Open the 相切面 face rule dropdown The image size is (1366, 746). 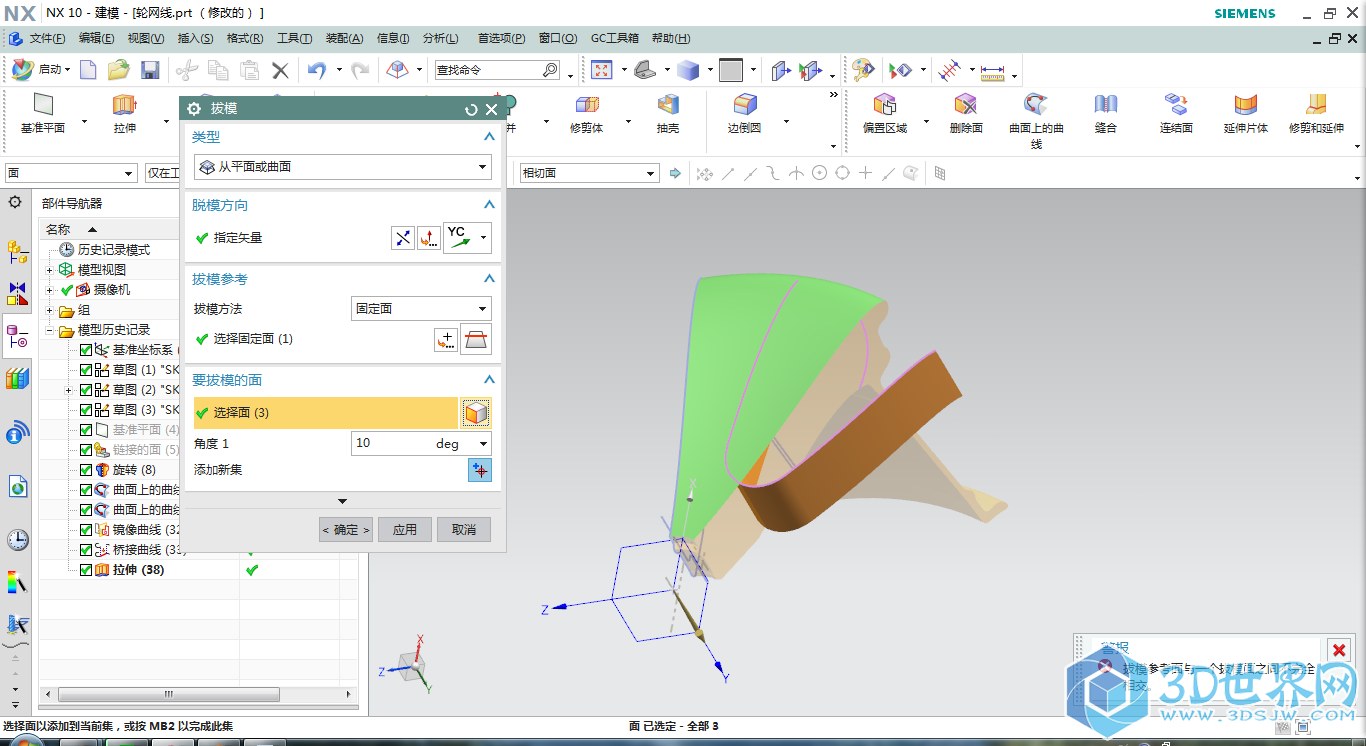[x=588, y=173]
